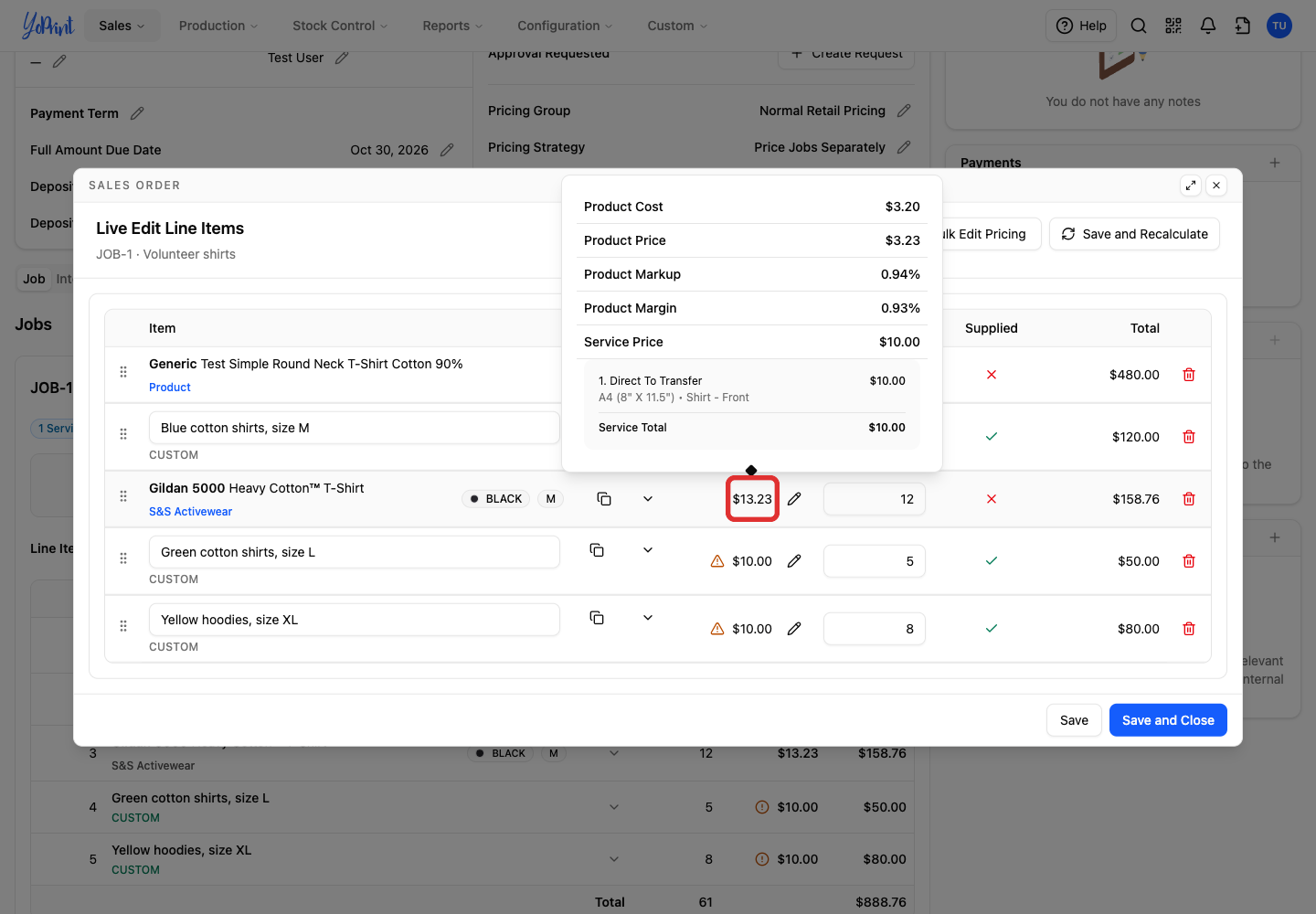1316x914 pixels.
Task: Edit price of Gildan 5000 item
Action: coord(794,499)
